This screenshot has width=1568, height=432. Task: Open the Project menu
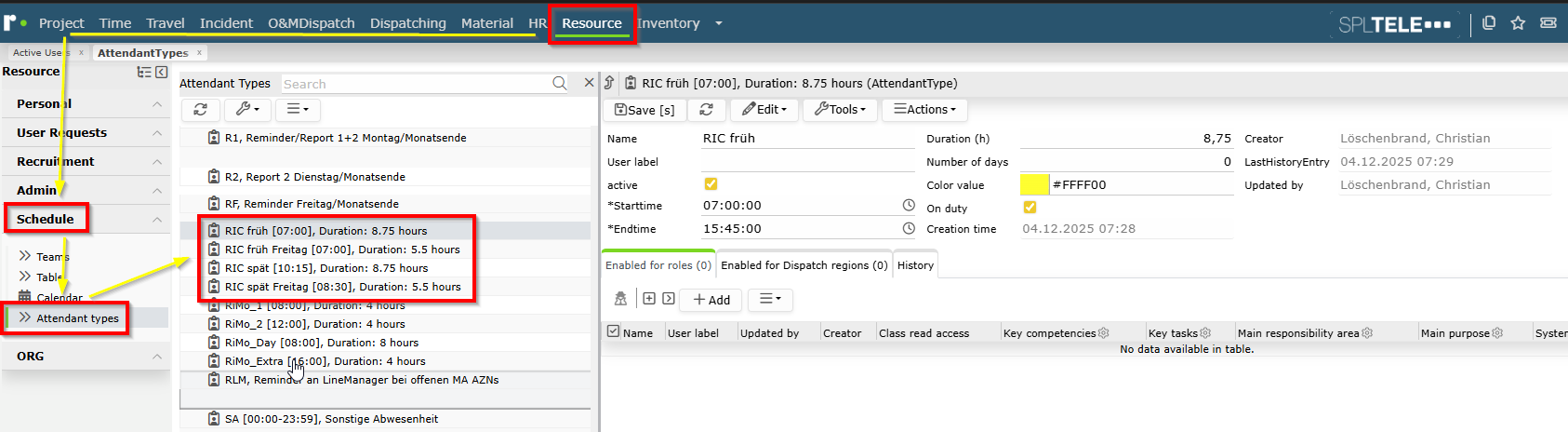coord(61,23)
